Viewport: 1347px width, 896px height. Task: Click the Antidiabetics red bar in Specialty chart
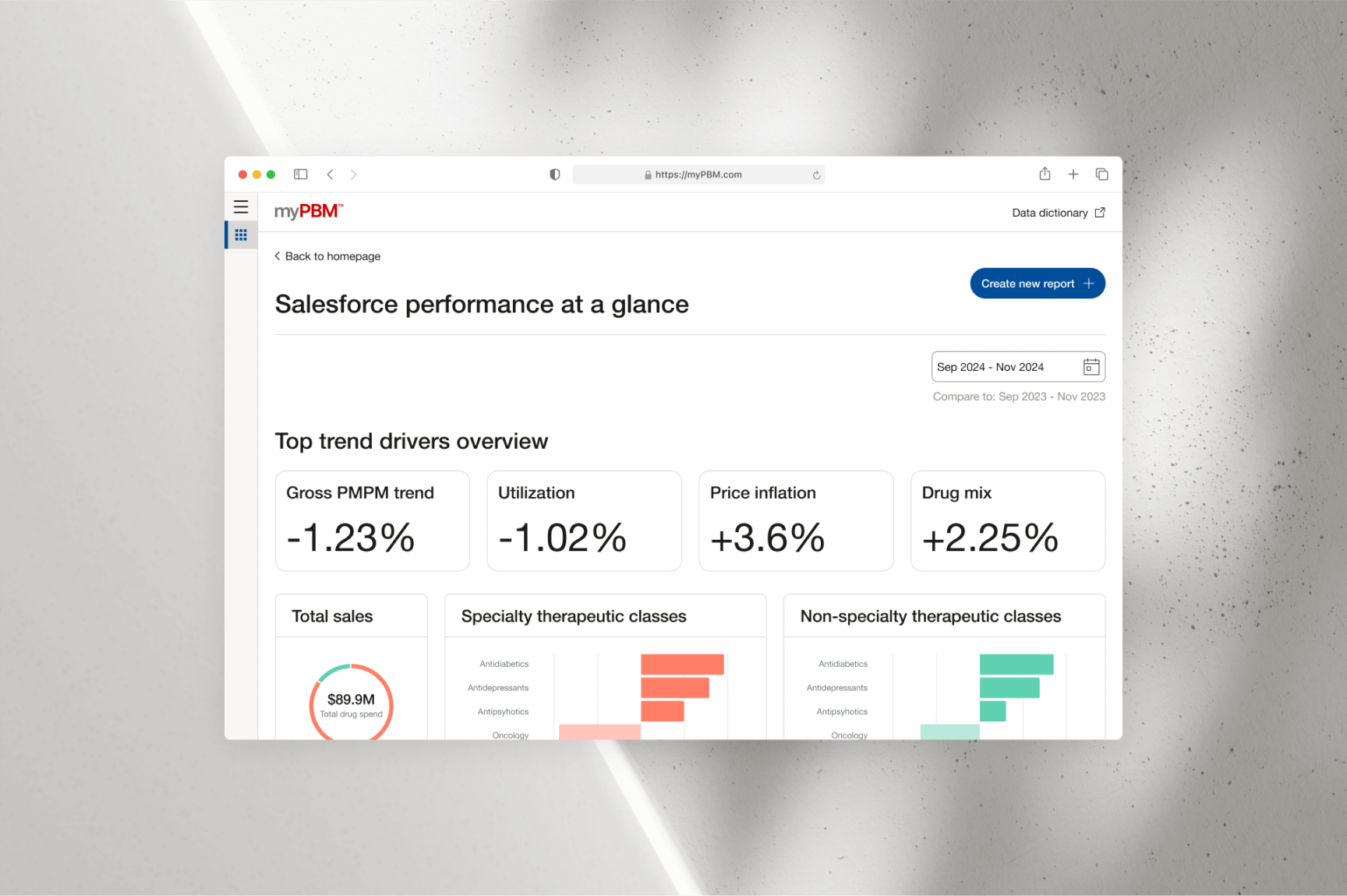(x=682, y=665)
